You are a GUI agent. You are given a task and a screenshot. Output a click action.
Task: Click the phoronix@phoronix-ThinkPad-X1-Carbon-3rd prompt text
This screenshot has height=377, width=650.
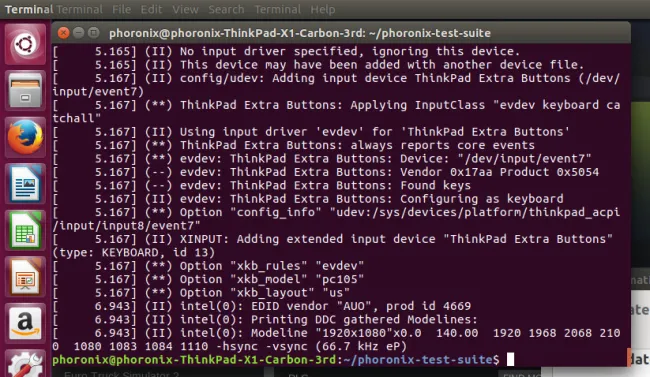194,360
